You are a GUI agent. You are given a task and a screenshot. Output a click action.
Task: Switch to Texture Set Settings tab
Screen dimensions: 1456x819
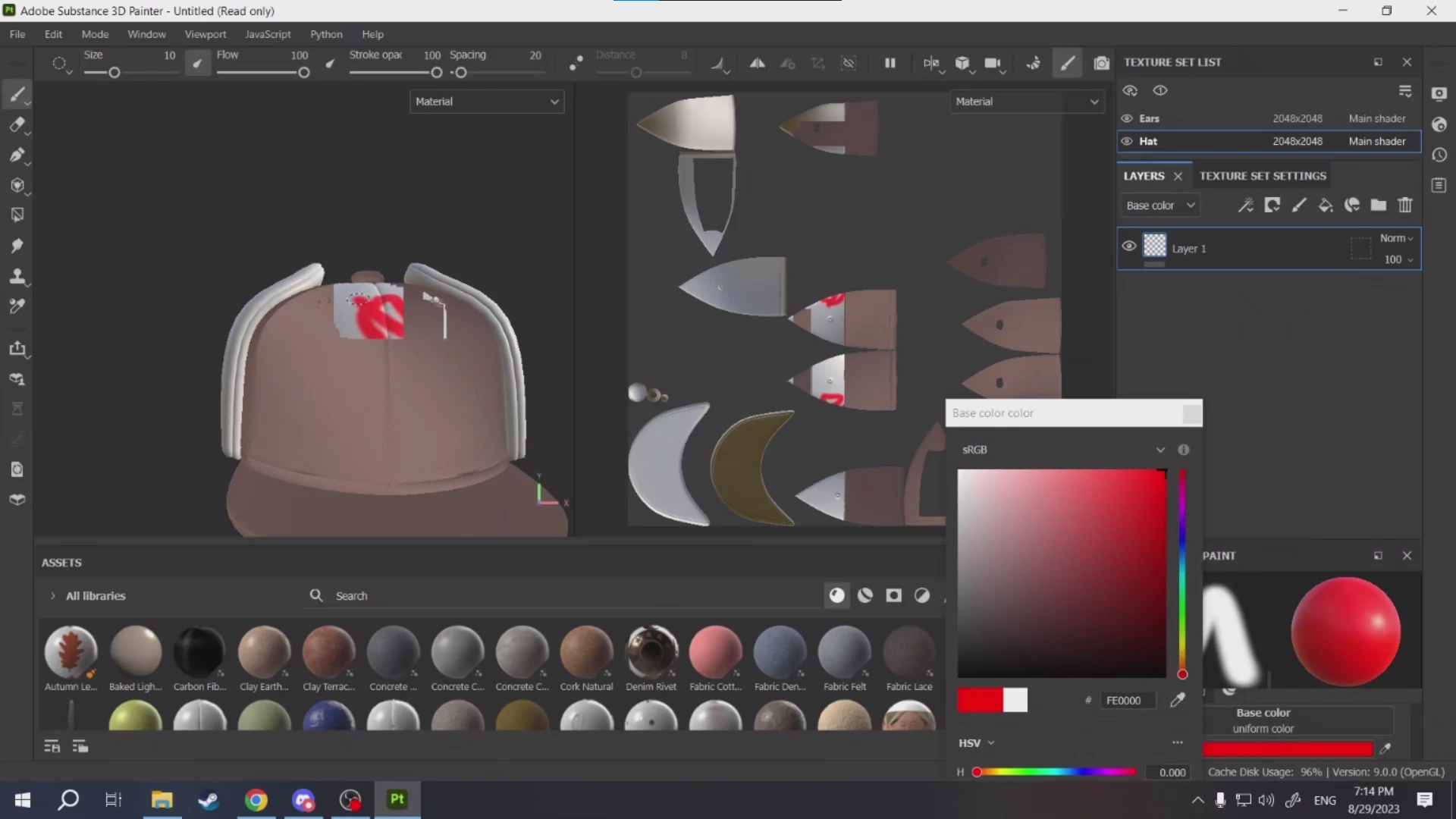point(1263,176)
